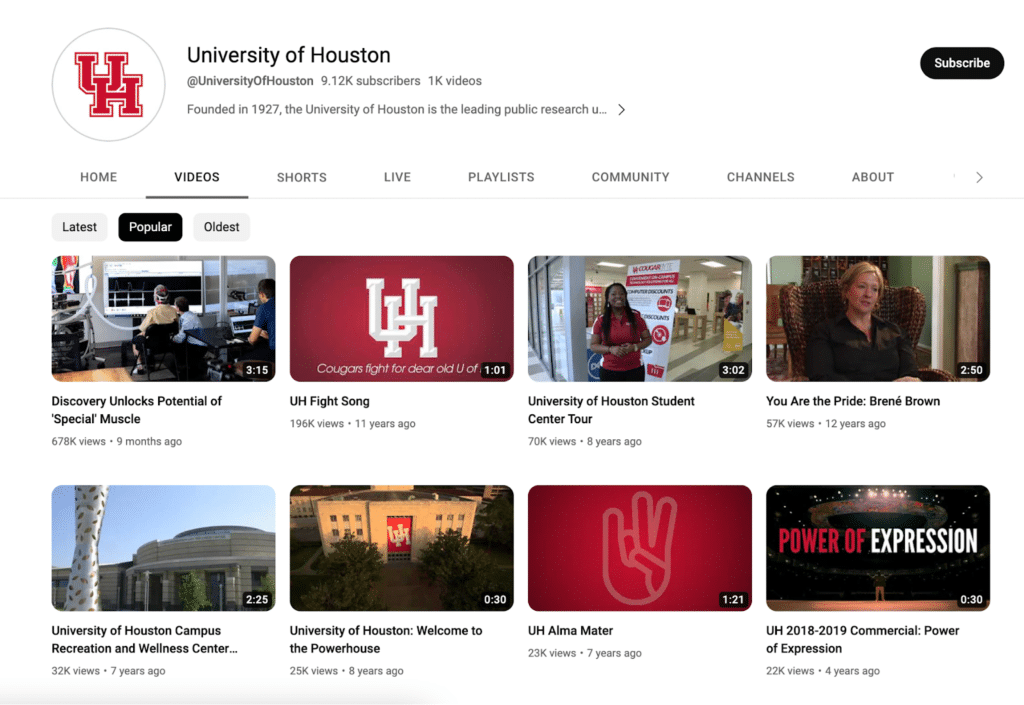Play the UH Fight Song thumbnail
Viewport: 1024px width, 705px height.
coord(402,319)
